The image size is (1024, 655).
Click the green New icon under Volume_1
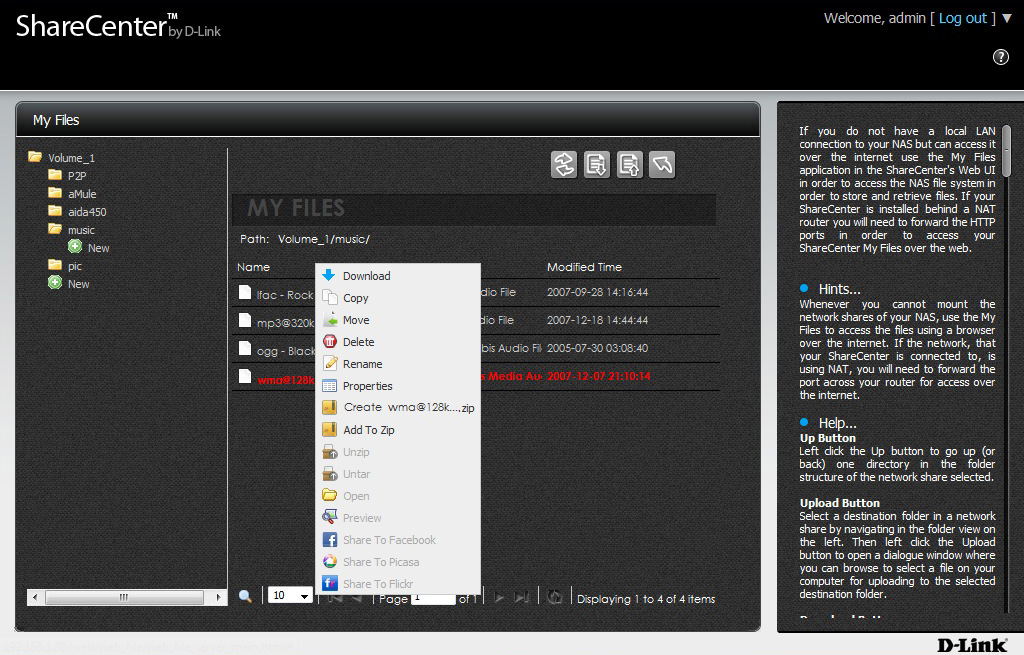[55, 283]
